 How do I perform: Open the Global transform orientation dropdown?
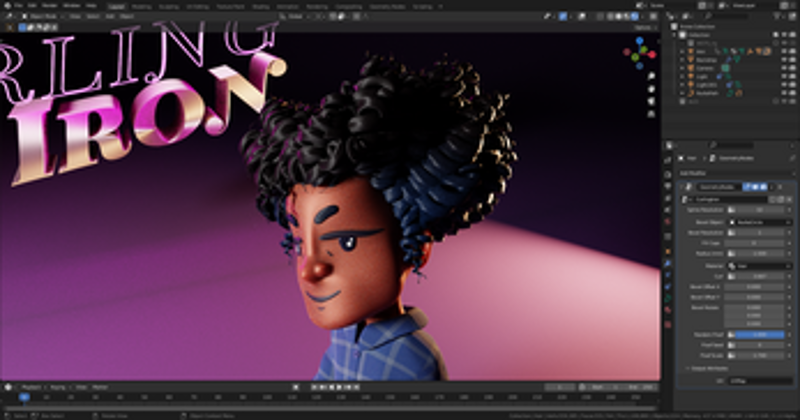pos(295,16)
